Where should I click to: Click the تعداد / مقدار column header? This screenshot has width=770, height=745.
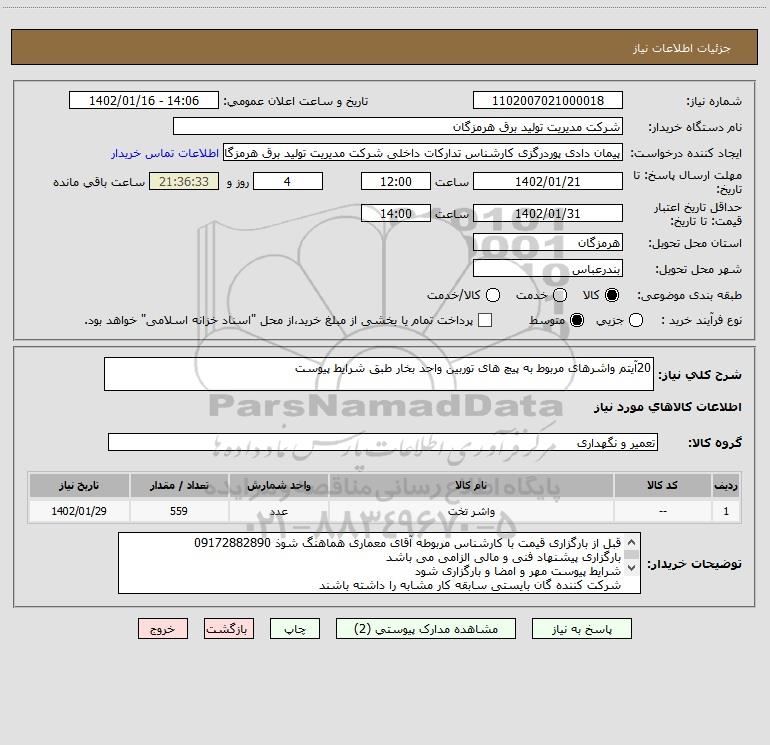click(179, 485)
